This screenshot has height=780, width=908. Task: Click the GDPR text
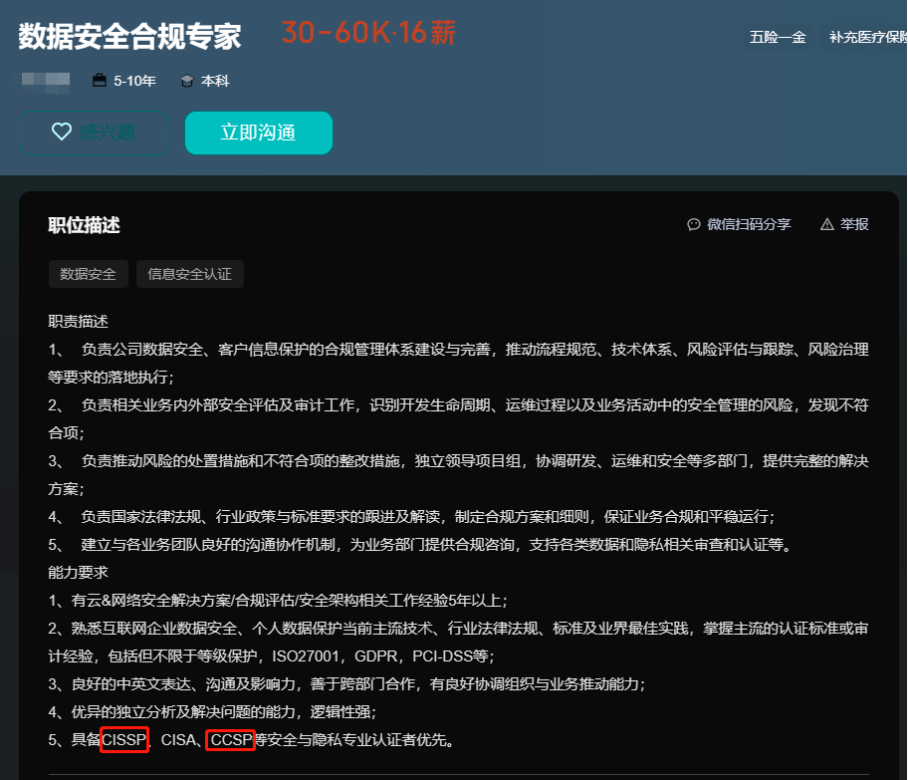coord(376,656)
